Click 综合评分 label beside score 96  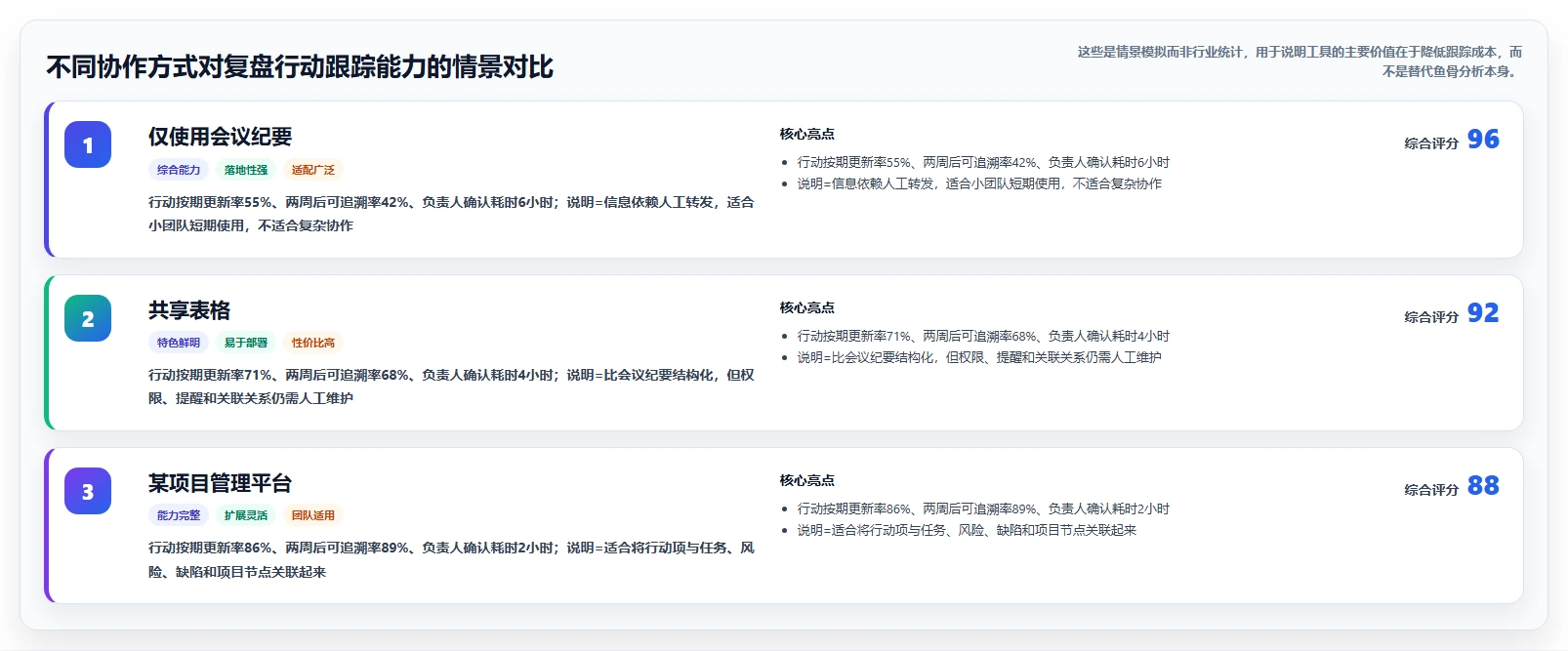click(1431, 143)
